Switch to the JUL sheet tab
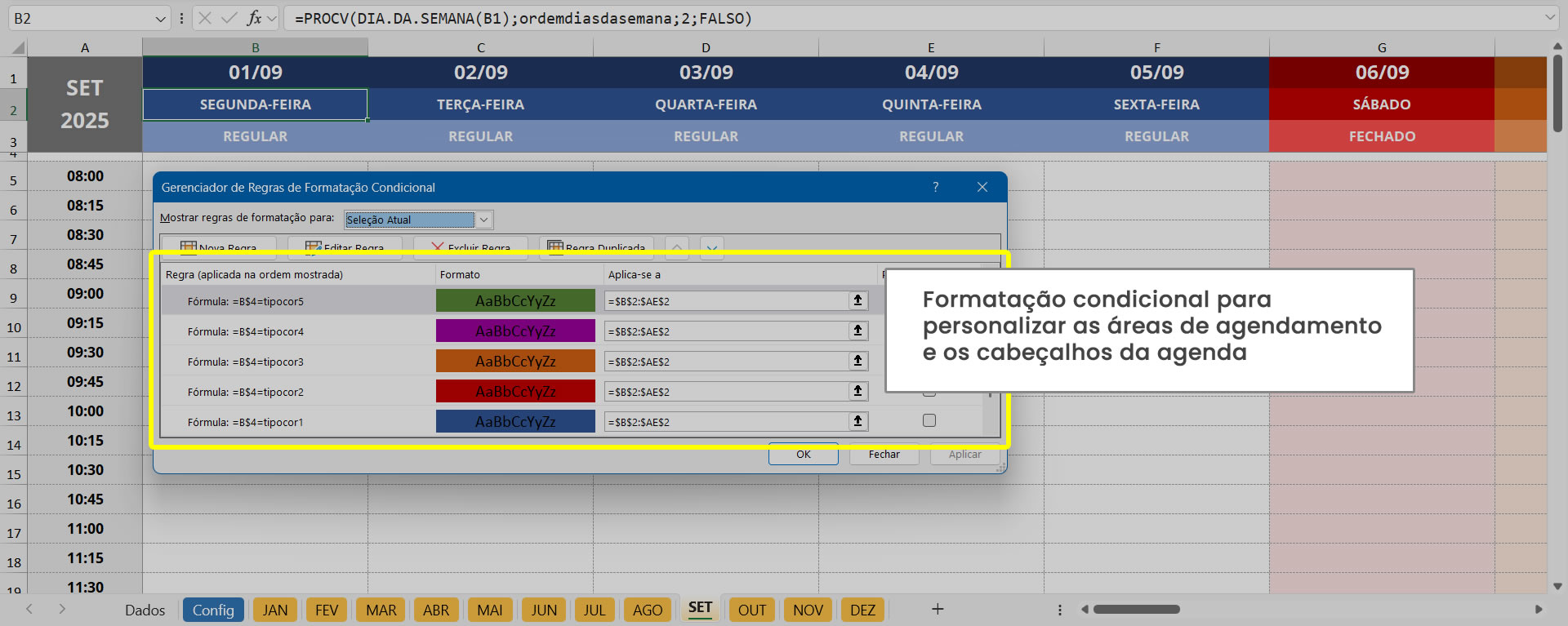This screenshot has height=626, width=1568. (595, 610)
